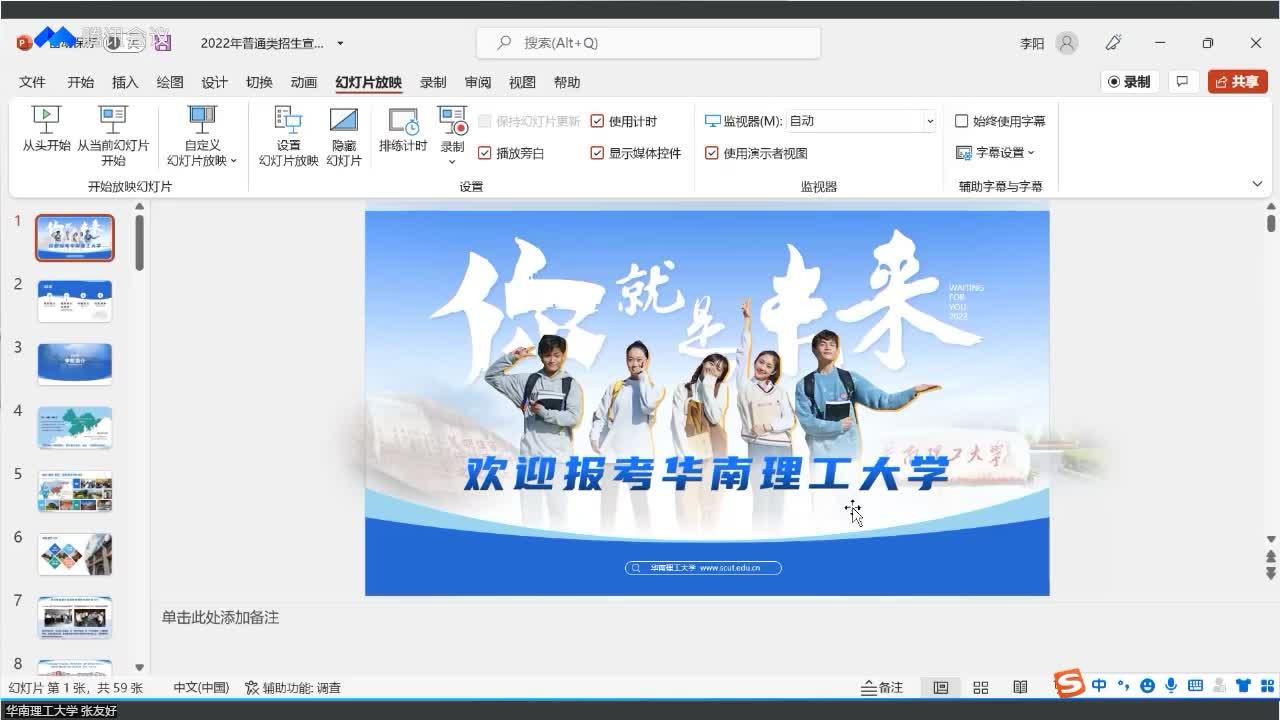Switch to the Review (审阅) tab

[x=478, y=82]
